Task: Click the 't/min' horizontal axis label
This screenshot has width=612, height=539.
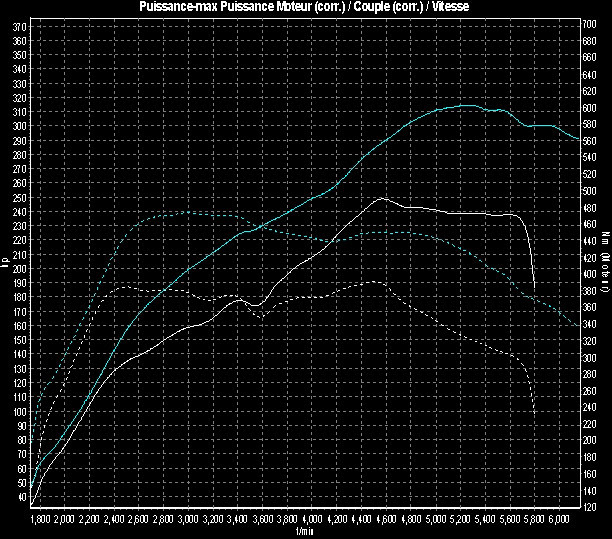Action: [305, 532]
